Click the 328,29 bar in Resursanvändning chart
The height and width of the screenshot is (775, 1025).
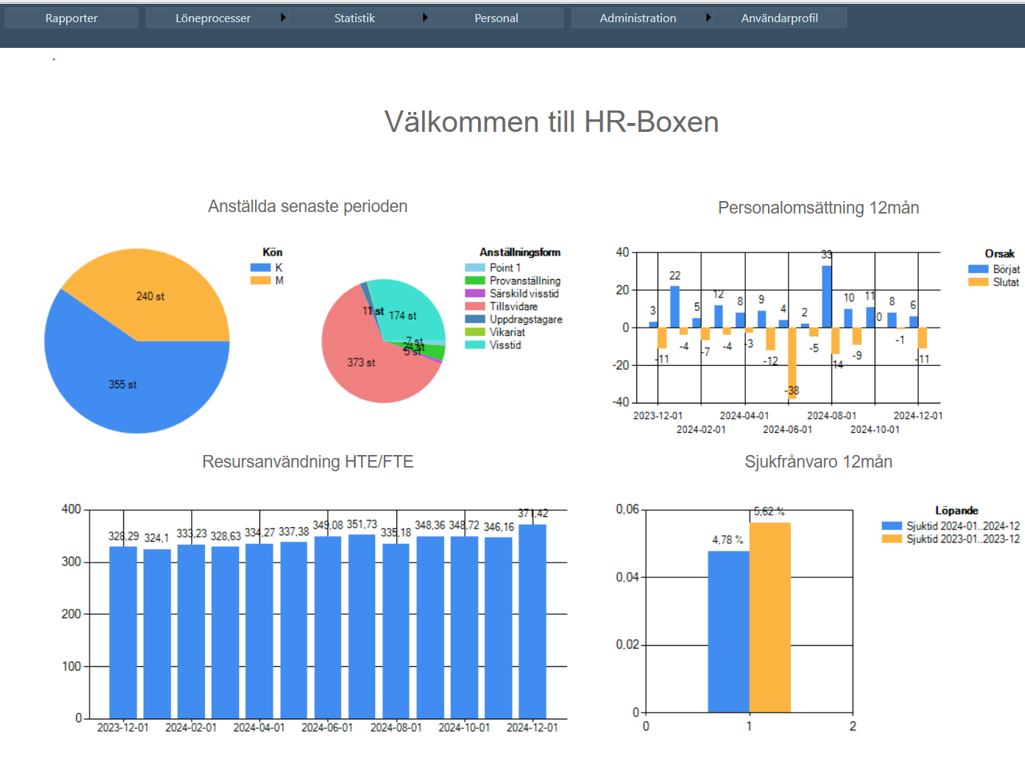[x=123, y=633]
